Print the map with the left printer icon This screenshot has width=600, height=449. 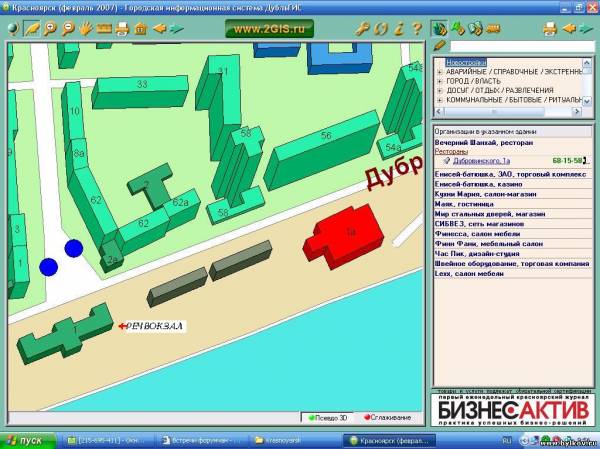[122, 29]
